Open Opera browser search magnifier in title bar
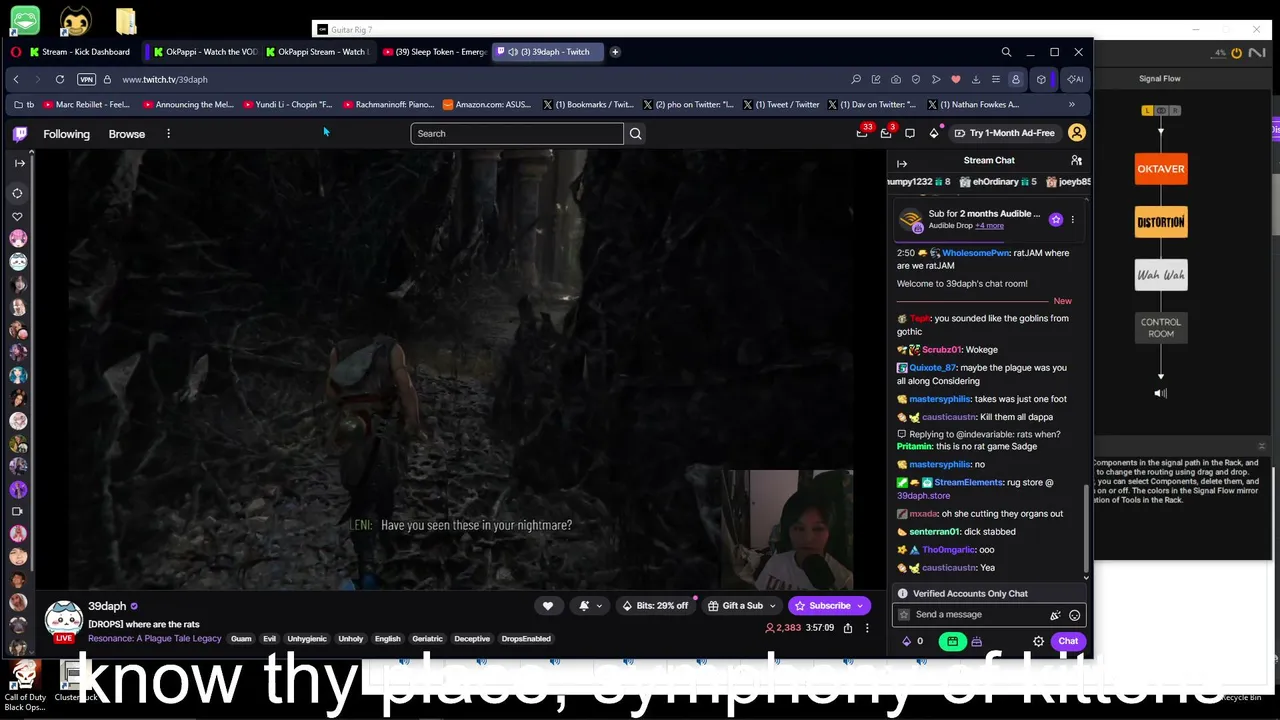The height and width of the screenshot is (720, 1280). click(1006, 52)
